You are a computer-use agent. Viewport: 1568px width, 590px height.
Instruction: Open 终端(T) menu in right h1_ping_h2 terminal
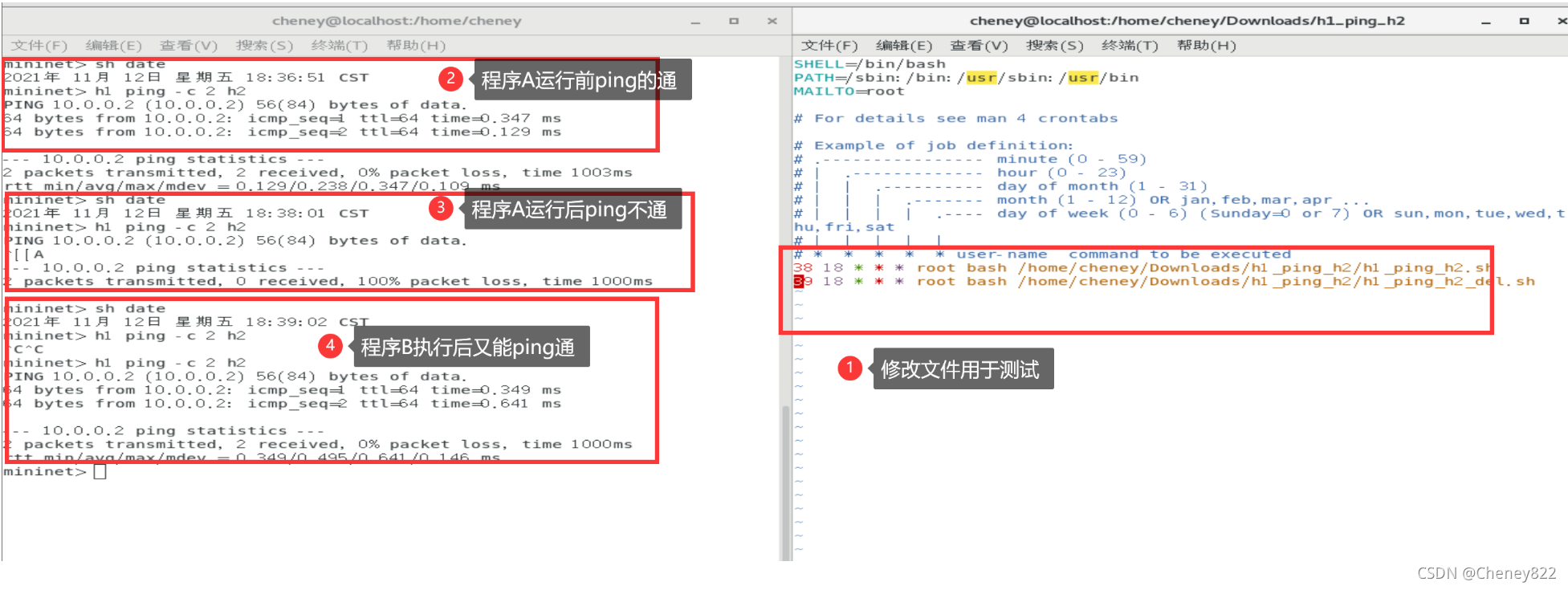click(1130, 46)
